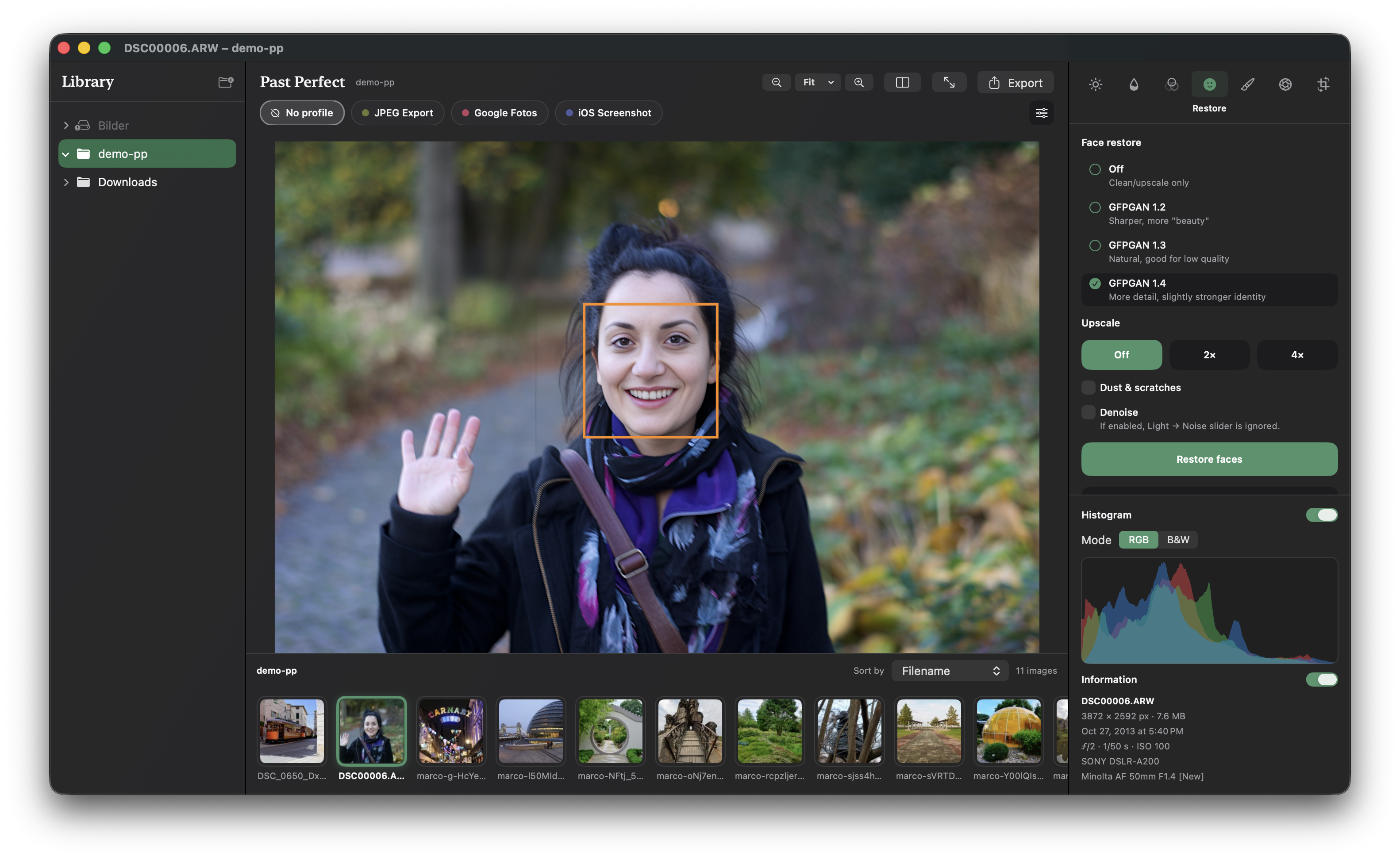The image size is (1400, 860).
Task: Select the GFPGAN 1.3 radio option
Action: pyautogui.click(x=1095, y=245)
